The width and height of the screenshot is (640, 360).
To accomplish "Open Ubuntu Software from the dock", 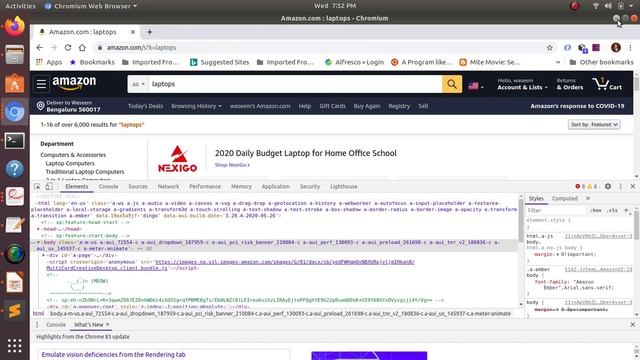I will [15, 83].
